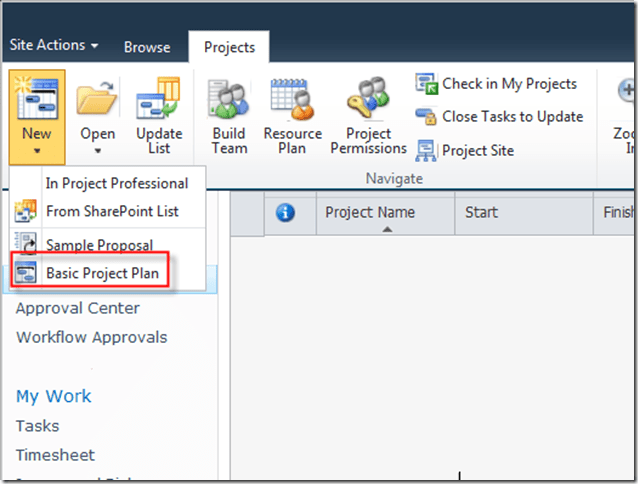Viewport: 638px width, 484px height.
Task: Click the Check in My Projects icon
Action: point(427,84)
